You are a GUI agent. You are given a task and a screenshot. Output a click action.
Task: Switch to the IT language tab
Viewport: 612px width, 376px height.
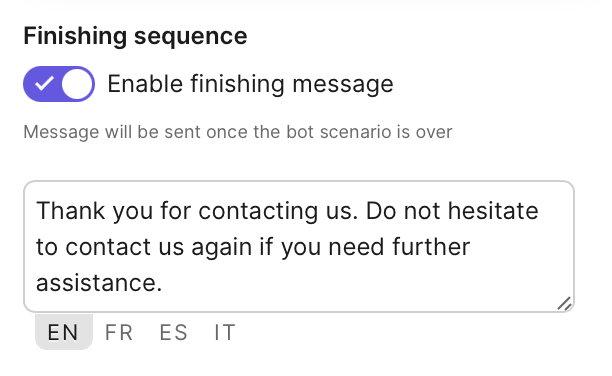click(225, 332)
